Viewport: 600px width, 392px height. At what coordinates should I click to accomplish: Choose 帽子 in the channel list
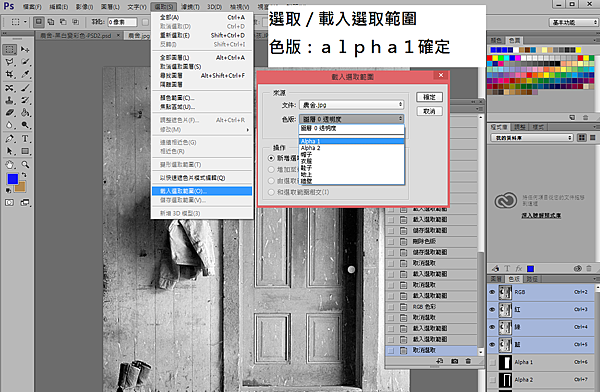pyautogui.click(x=351, y=155)
